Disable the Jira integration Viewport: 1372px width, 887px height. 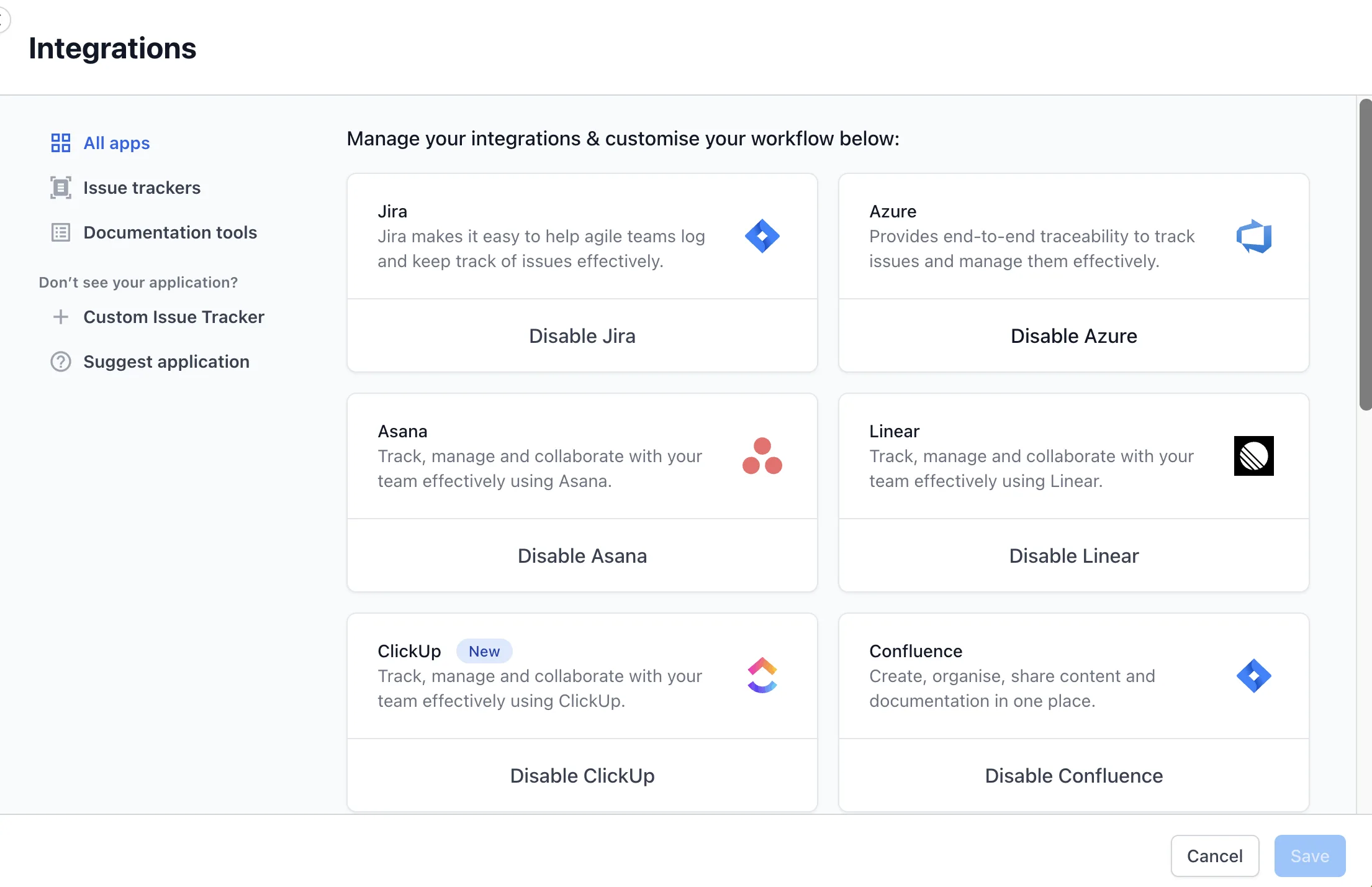[582, 336]
